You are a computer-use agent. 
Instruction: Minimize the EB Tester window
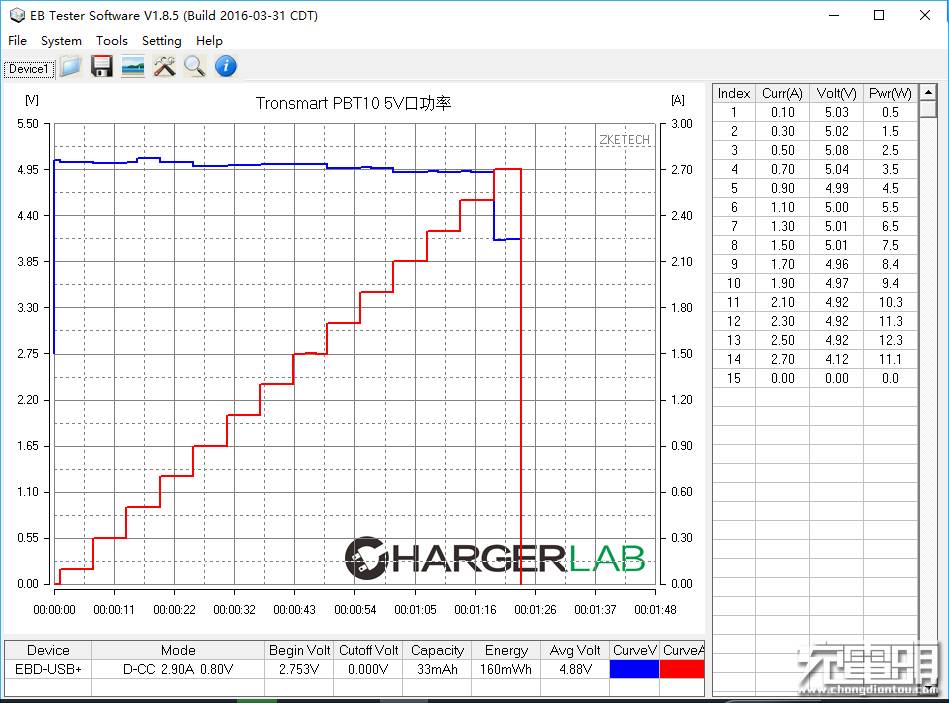834,16
